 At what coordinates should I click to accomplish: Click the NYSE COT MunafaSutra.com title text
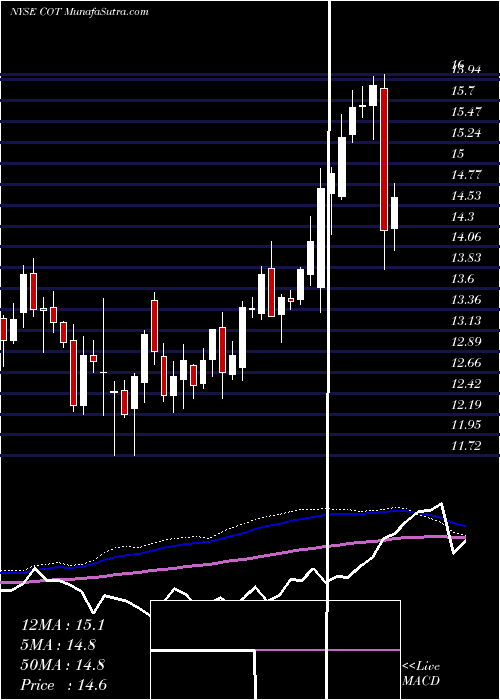pyautogui.click(x=79, y=12)
